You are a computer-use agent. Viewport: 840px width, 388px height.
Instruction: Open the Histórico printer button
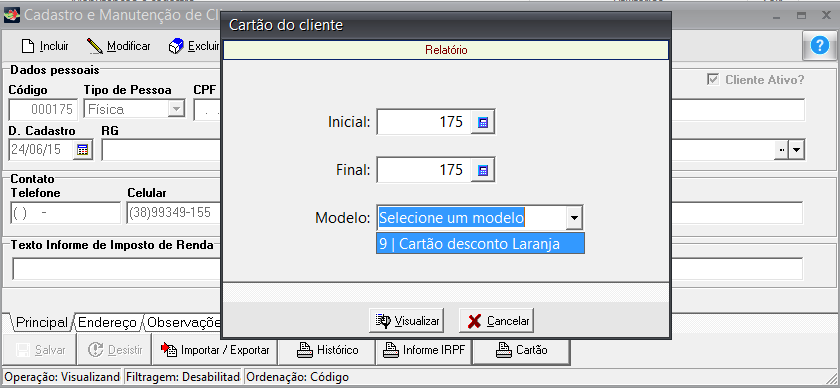click(326, 350)
